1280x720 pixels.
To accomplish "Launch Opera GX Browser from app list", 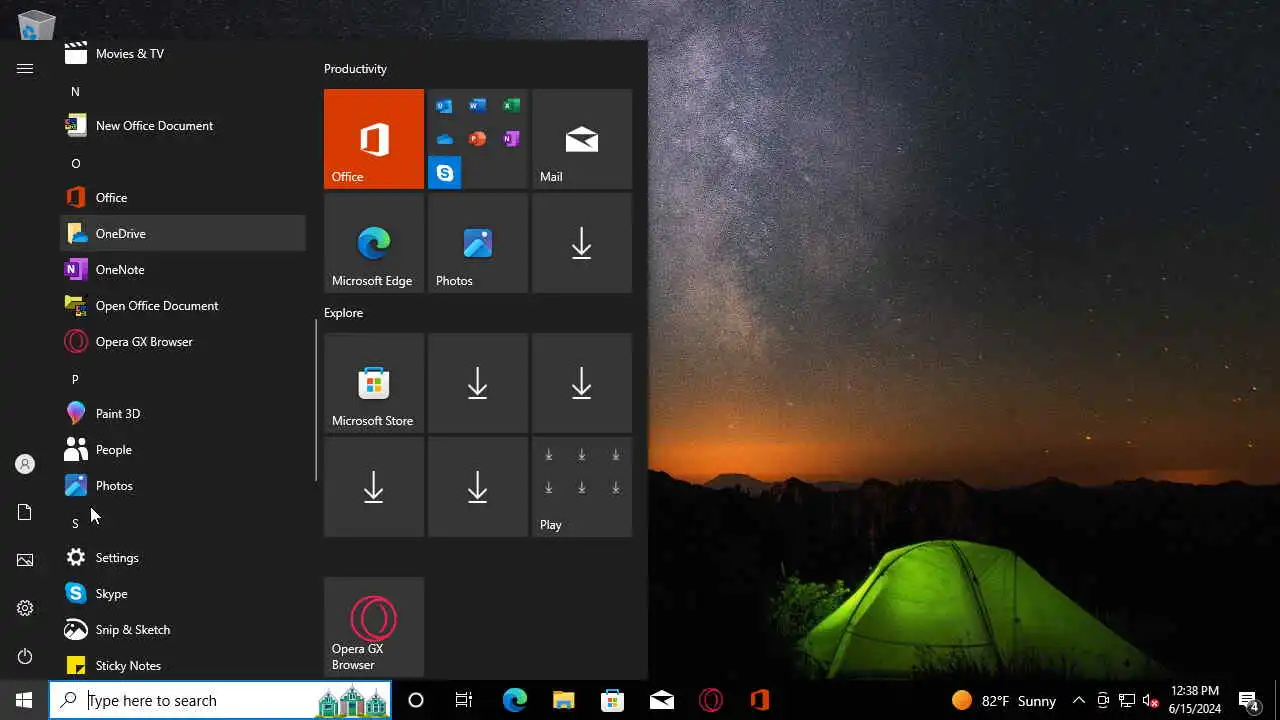I will [183, 342].
